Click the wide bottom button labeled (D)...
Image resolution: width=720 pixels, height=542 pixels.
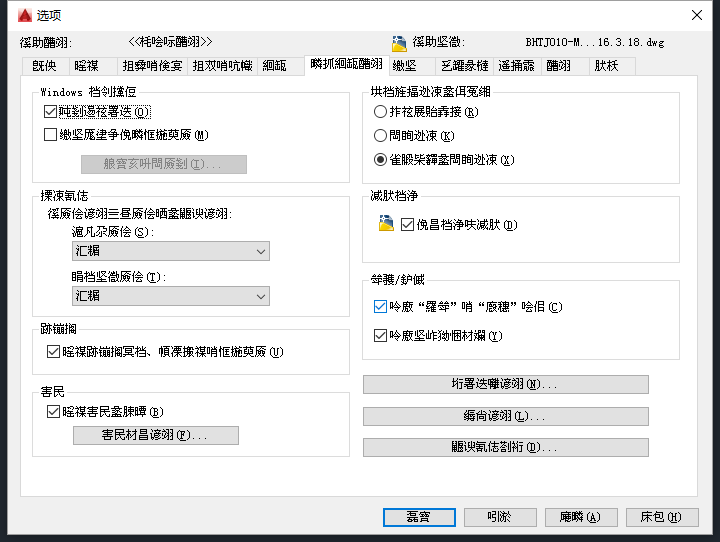pyautogui.click(x=506, y=447)
